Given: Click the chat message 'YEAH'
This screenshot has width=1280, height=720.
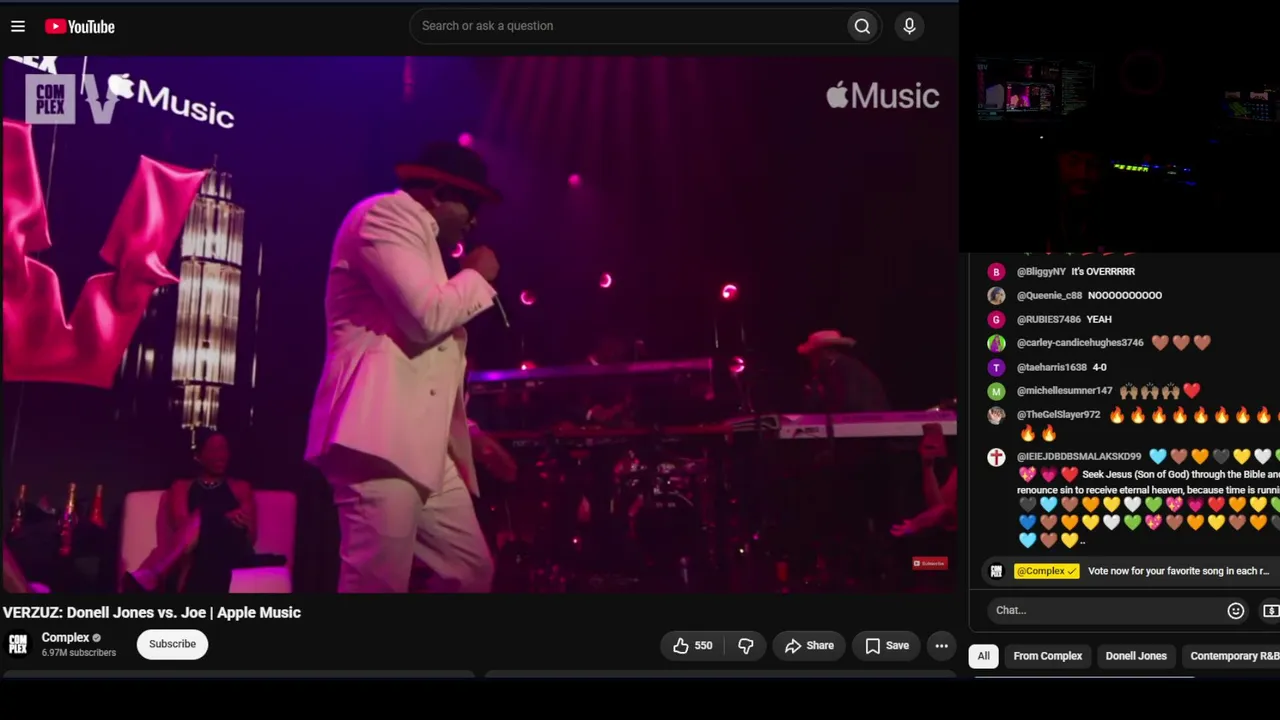Looking at the screenshot, I should (x=1099, y=320).
